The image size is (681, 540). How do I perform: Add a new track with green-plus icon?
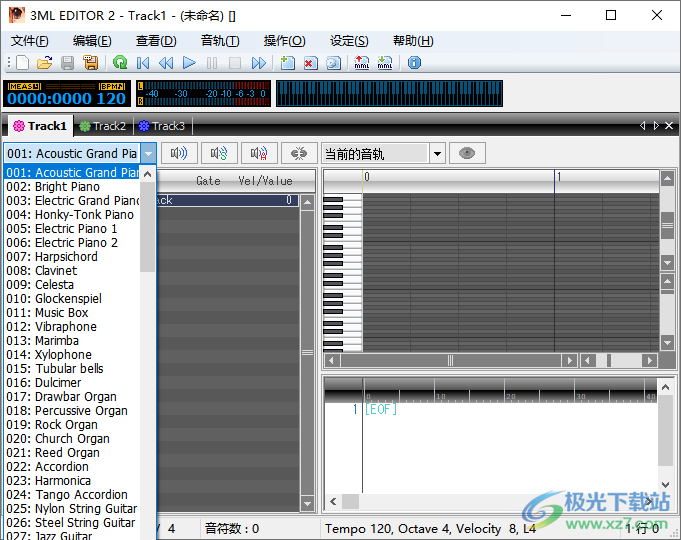tap(287, 63)
